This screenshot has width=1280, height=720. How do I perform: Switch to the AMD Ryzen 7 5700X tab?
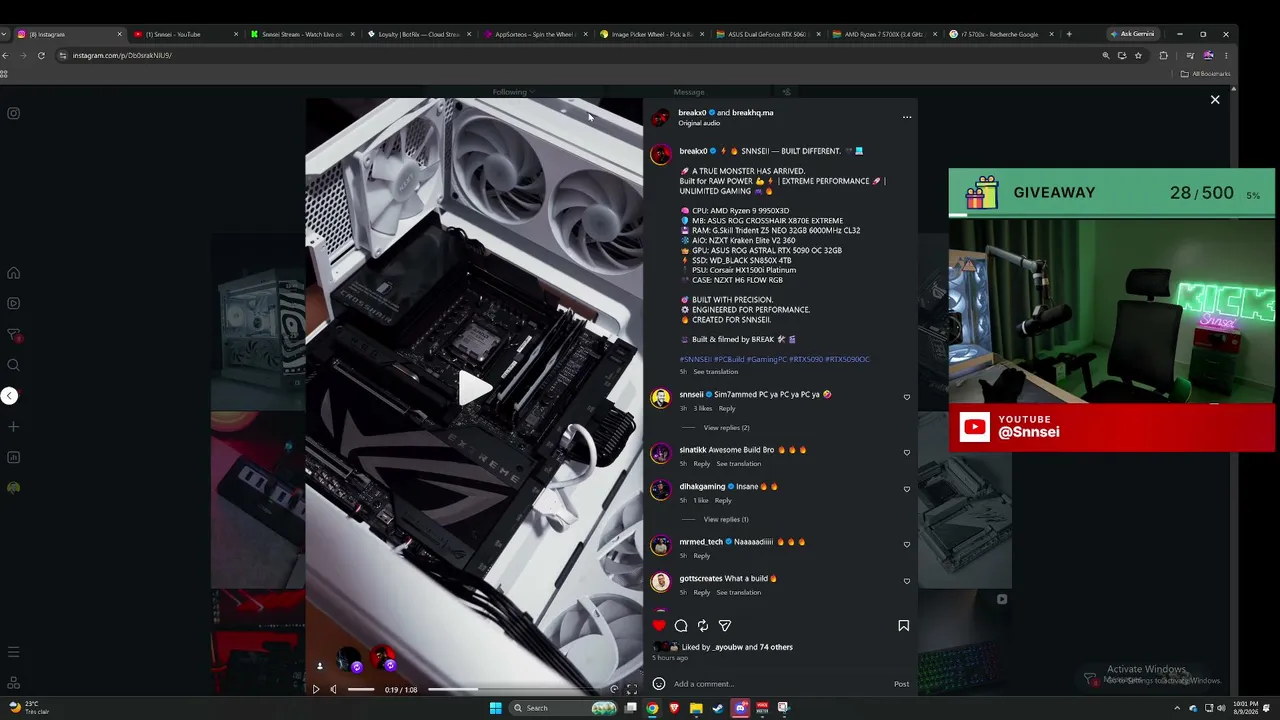(x=884, y=34)
